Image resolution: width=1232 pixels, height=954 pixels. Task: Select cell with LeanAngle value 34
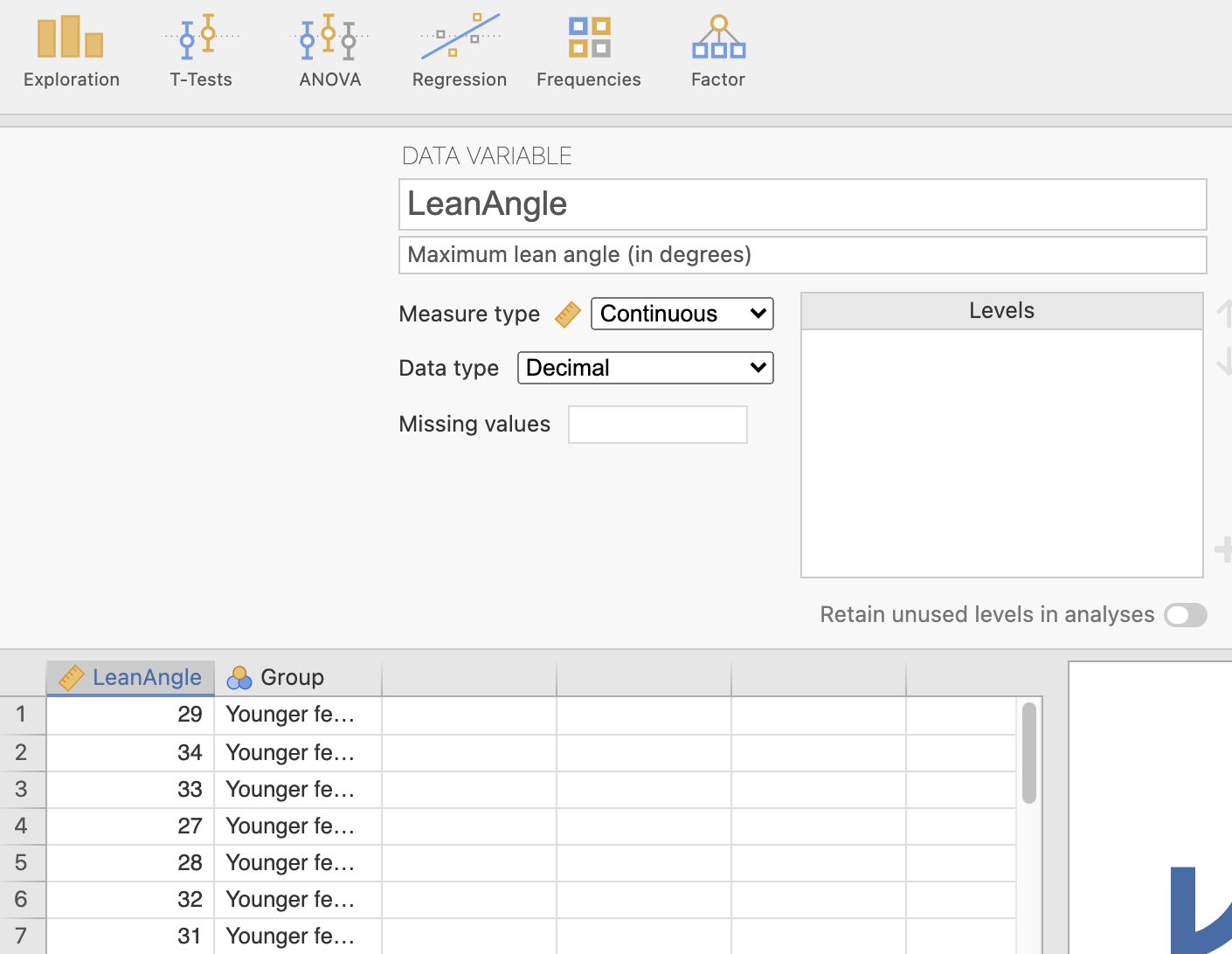coord(131,752)
